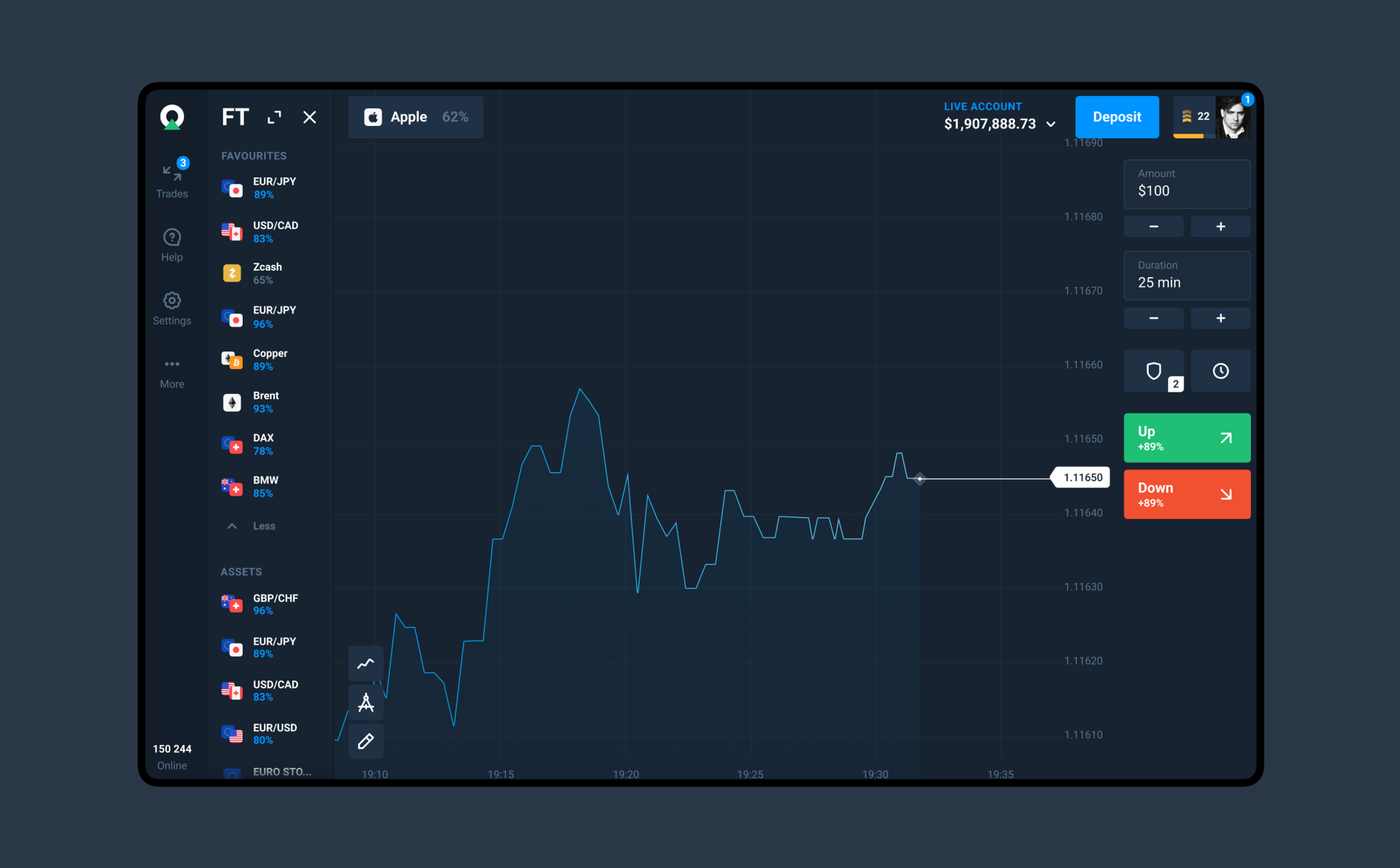Select Zcash 65% asset
The image size is (1400, 868).
click(x=253, y=273)
